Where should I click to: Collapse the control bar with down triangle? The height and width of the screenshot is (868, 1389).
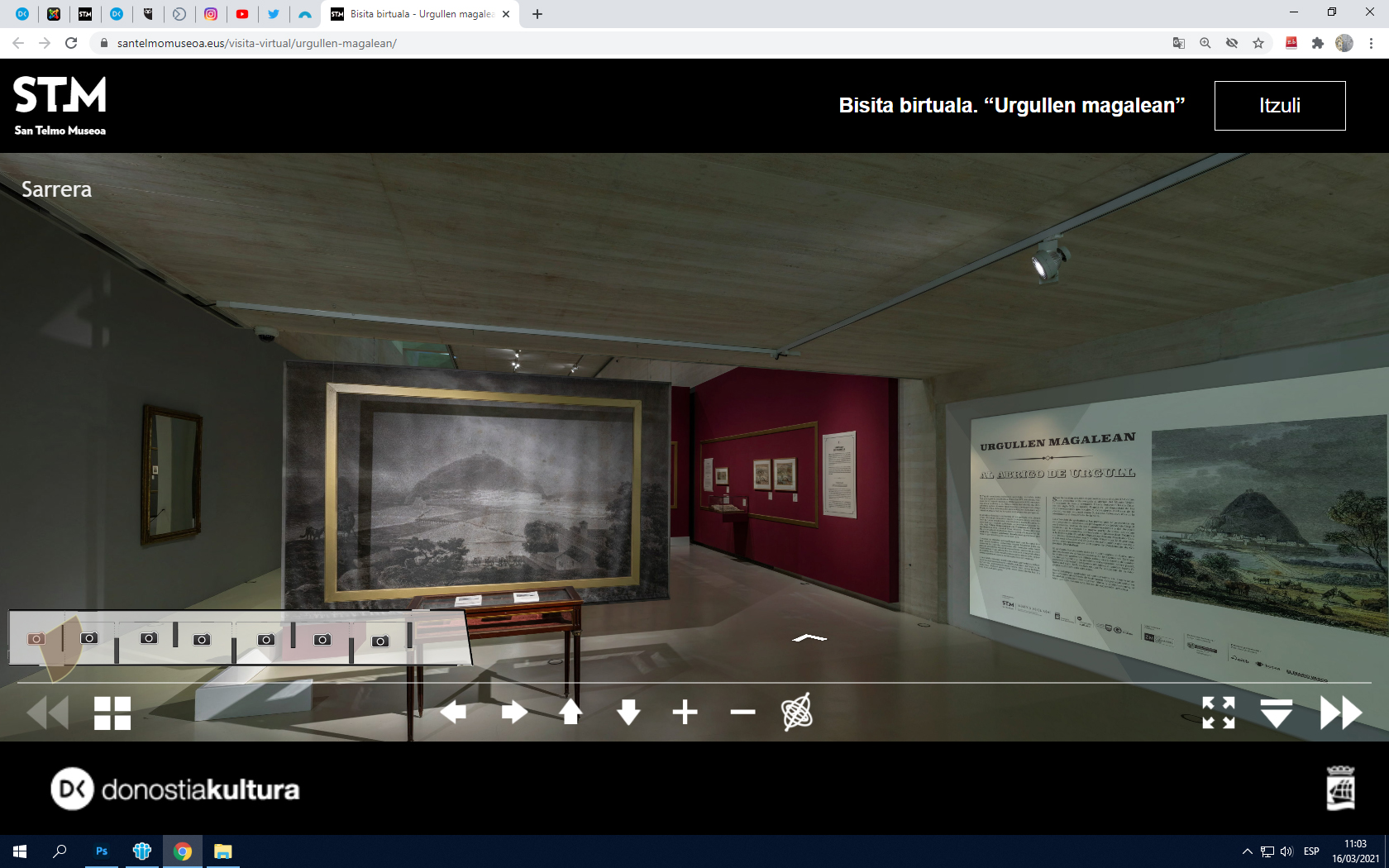pyautogui.click(x=1276, y=713)
